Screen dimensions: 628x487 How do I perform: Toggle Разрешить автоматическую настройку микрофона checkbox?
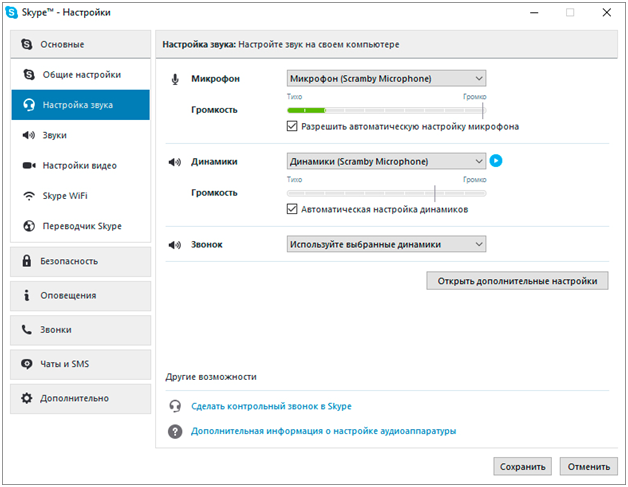pyautogui.click(x=292, y=127)
